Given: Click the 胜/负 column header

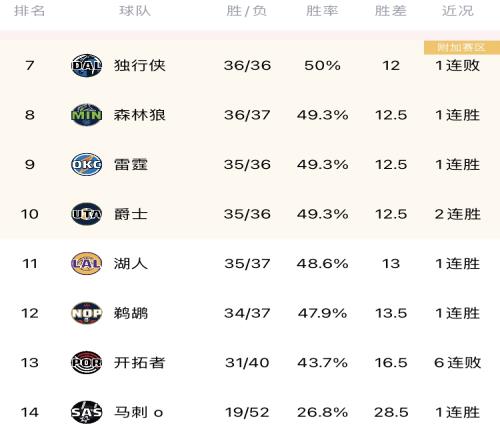Looking at the screenshot, I should click(246, 11).
